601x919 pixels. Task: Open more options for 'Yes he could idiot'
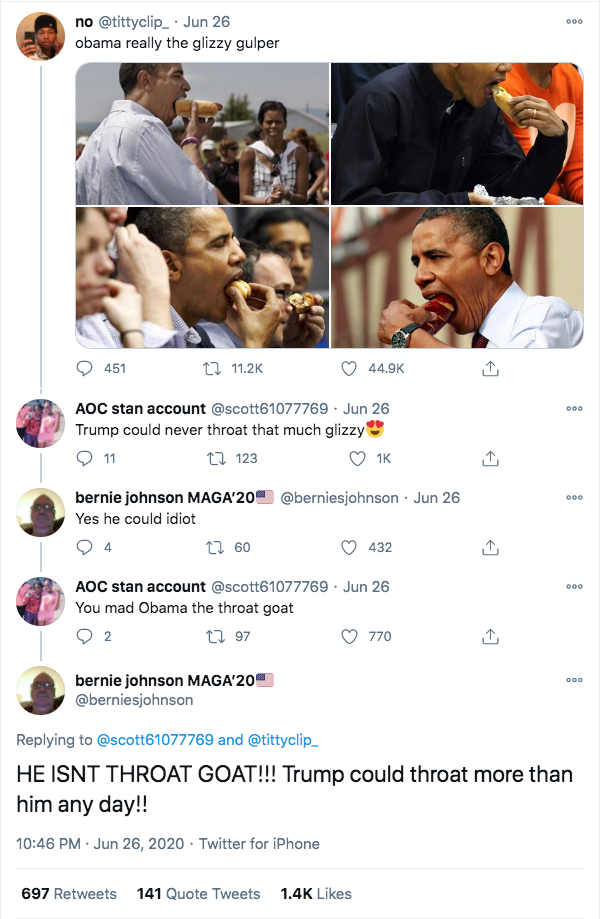[x=575, y=498]
